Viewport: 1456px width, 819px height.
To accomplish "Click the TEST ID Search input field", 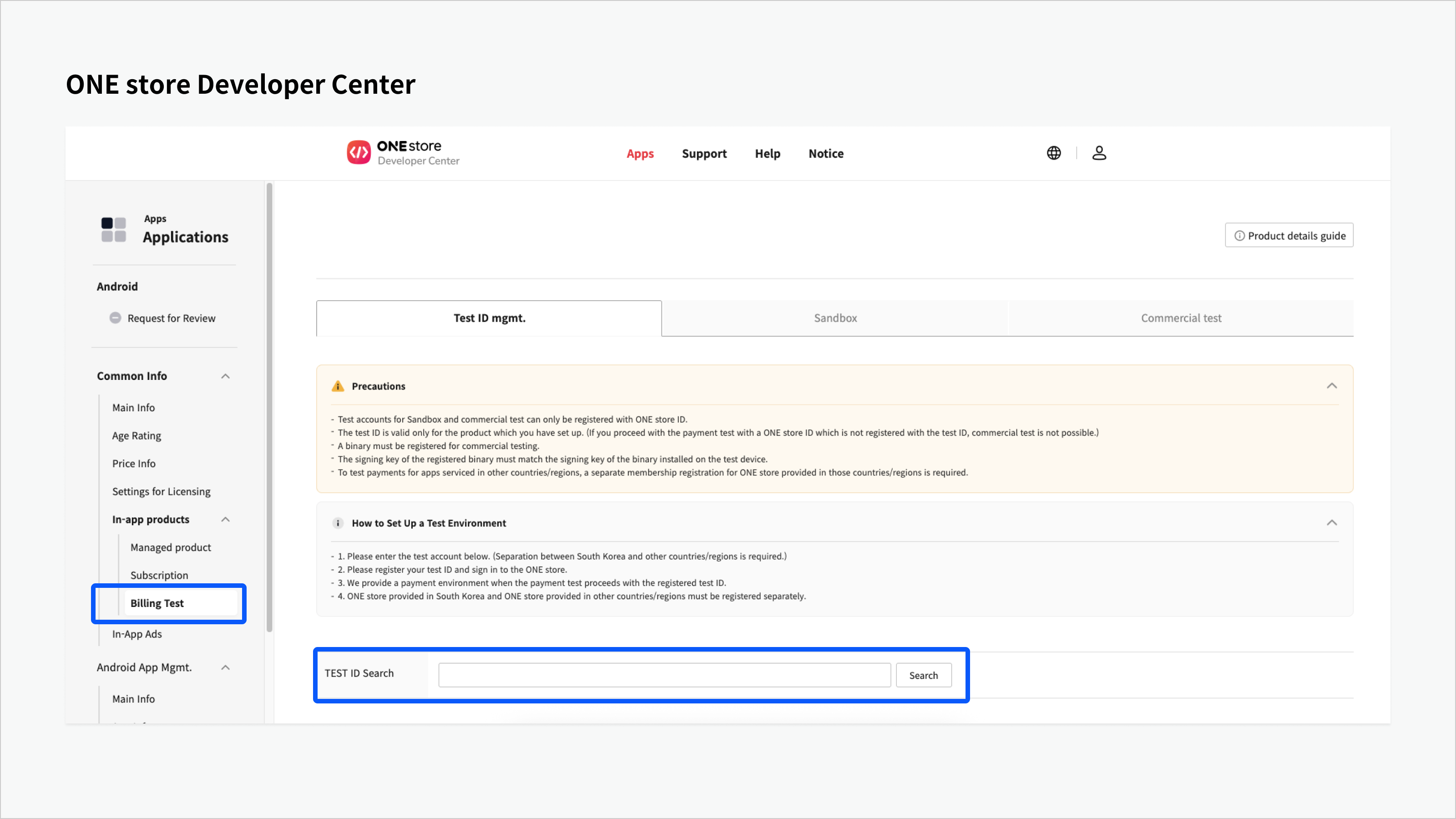I will point(664,675).
